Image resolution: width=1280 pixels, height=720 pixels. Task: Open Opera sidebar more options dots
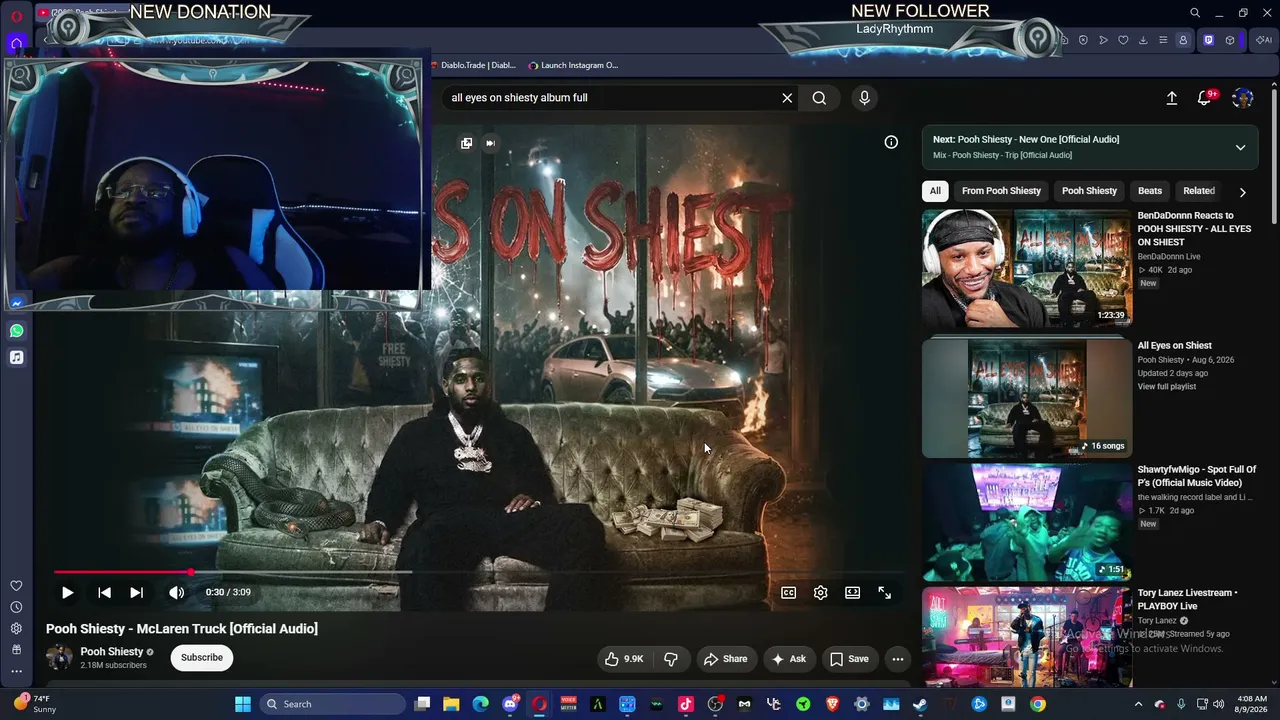16,671
